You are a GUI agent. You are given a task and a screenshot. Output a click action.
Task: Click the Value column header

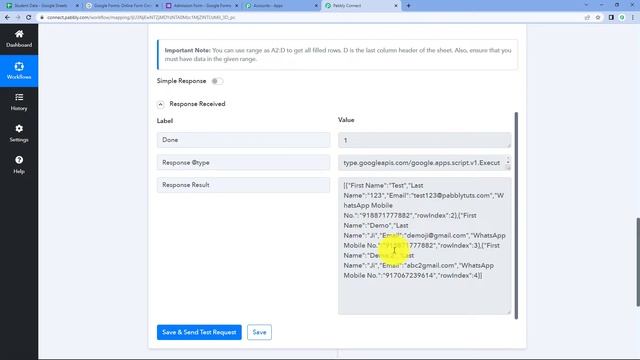[346, 120]
